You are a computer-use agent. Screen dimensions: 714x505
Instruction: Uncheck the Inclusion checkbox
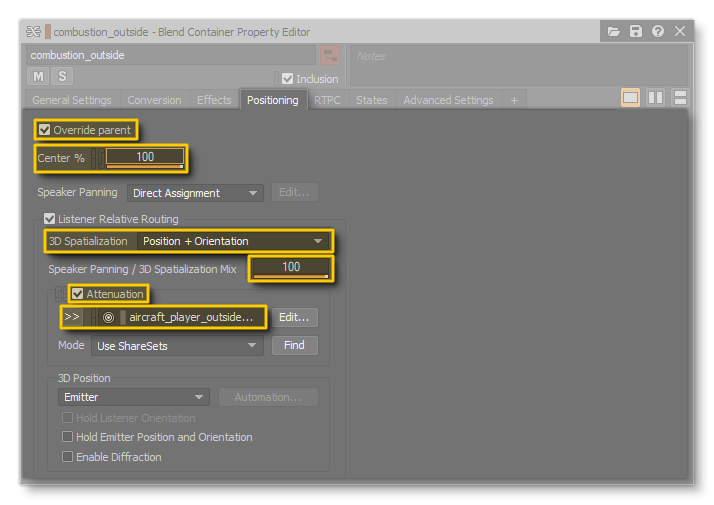tap(287, 79)
